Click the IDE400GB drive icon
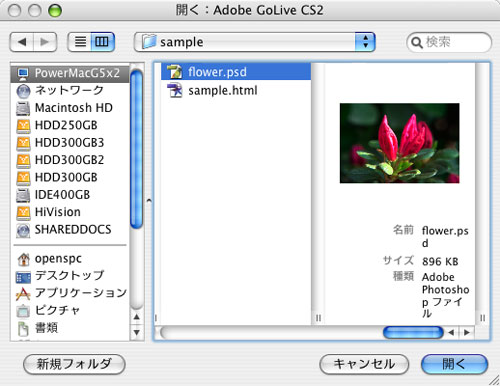The width and height of the screenshot is (500, 386). 23,195
